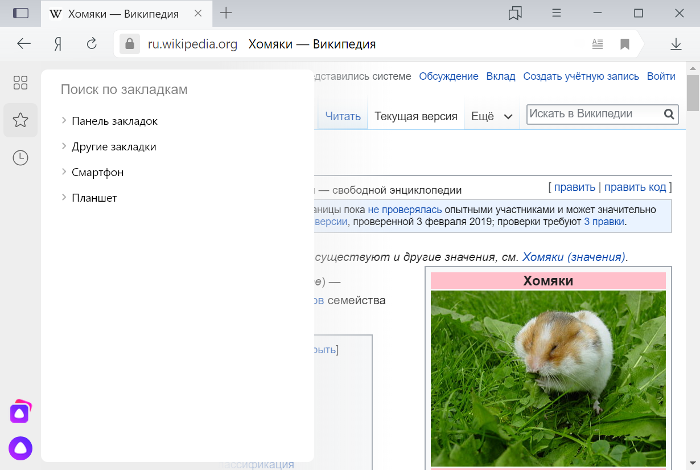Bookmark this page with the flag icon

click(625, 44)
